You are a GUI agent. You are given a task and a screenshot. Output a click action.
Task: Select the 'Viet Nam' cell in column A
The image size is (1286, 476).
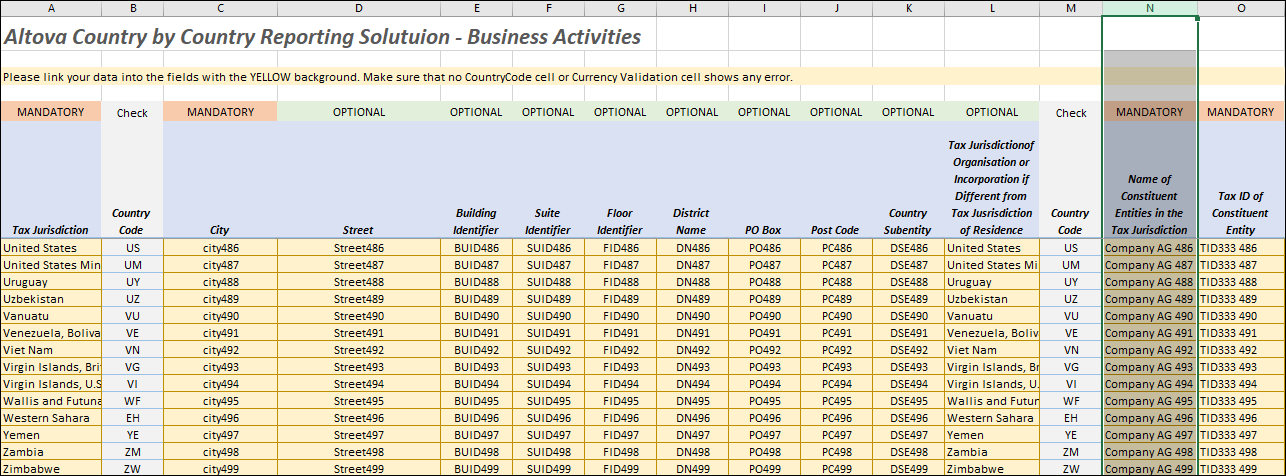[50, 350]
